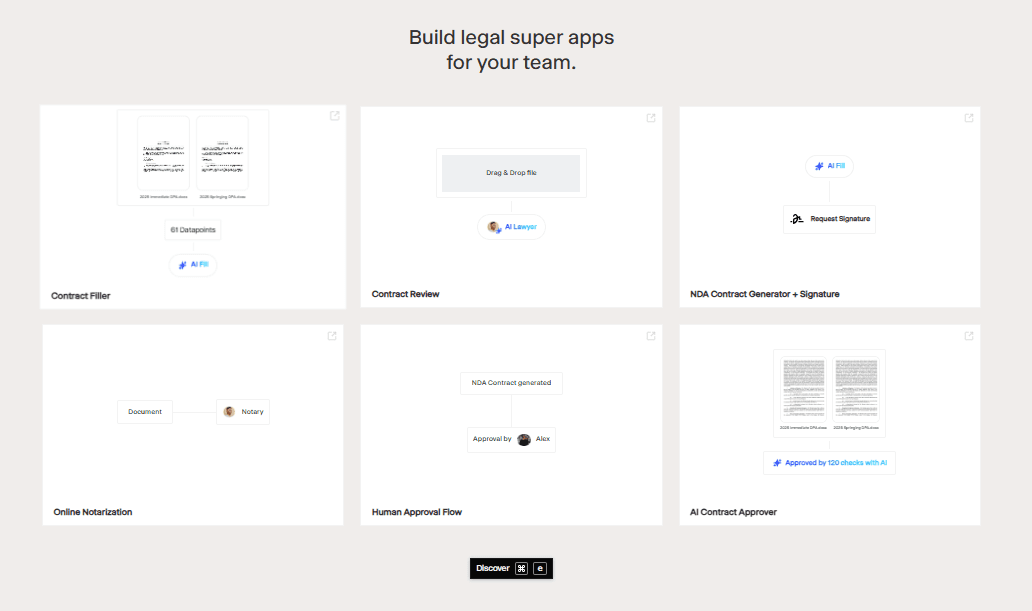Click AI Lawyer avatar icon
Screen dimensions: 1032x611
tap(494, 227)
